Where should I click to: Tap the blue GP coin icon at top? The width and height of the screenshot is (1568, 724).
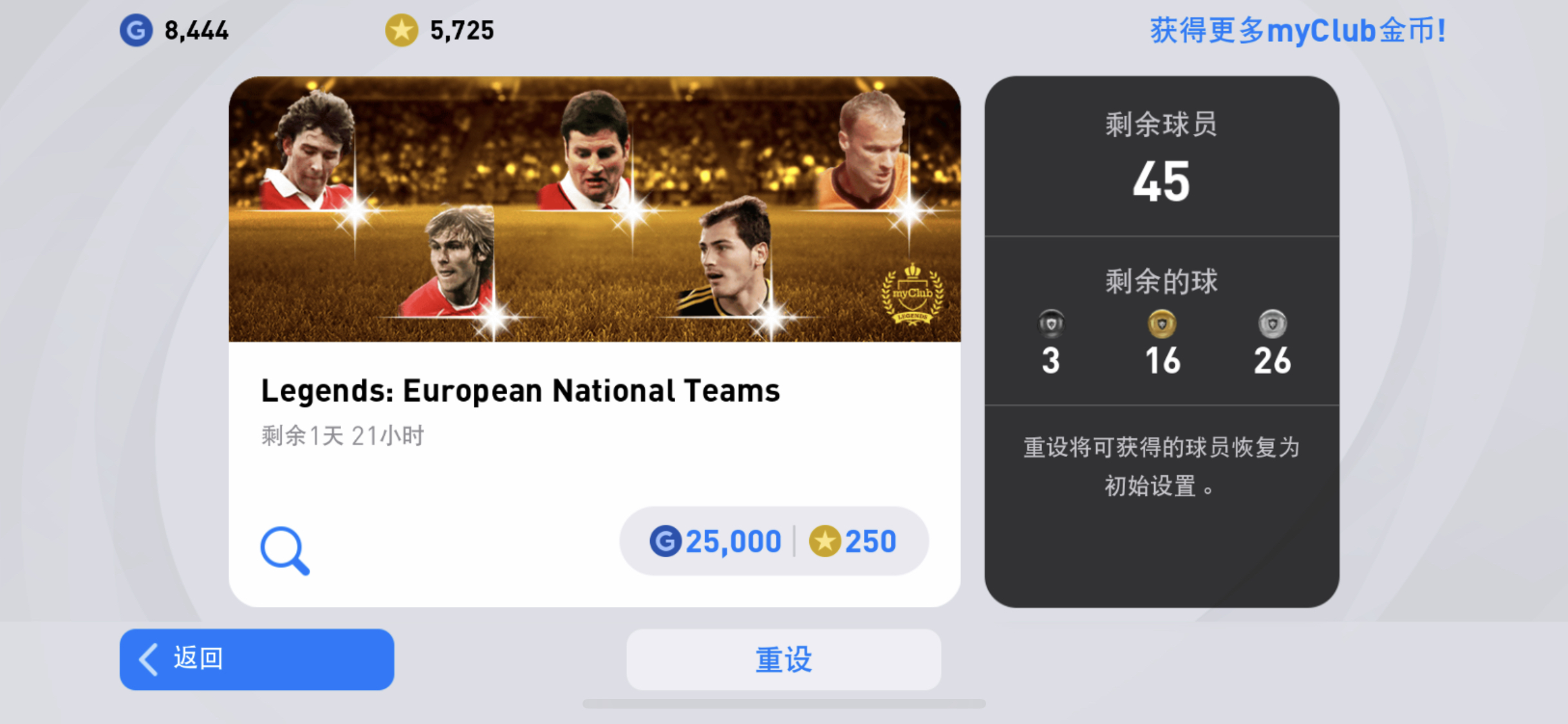tap(136, 30)
